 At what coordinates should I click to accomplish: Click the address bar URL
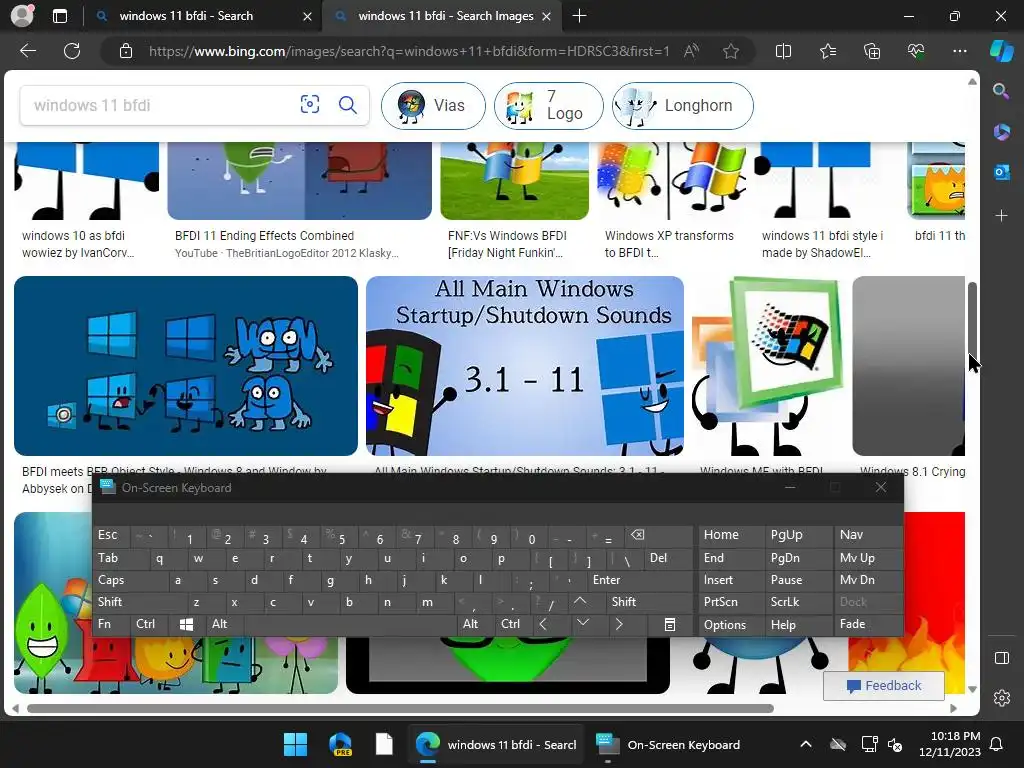pos(409,51)
